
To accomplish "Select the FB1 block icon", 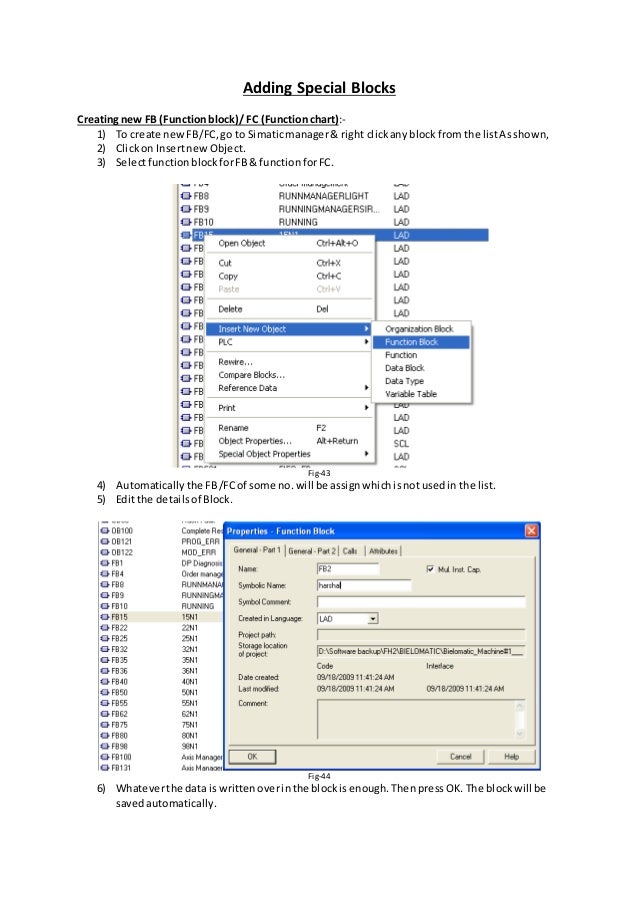I will tap(105, 563).
